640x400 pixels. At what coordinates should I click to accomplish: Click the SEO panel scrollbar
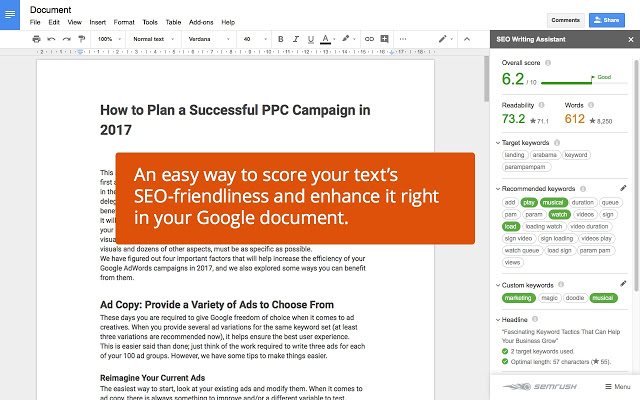tap(636, 176)
